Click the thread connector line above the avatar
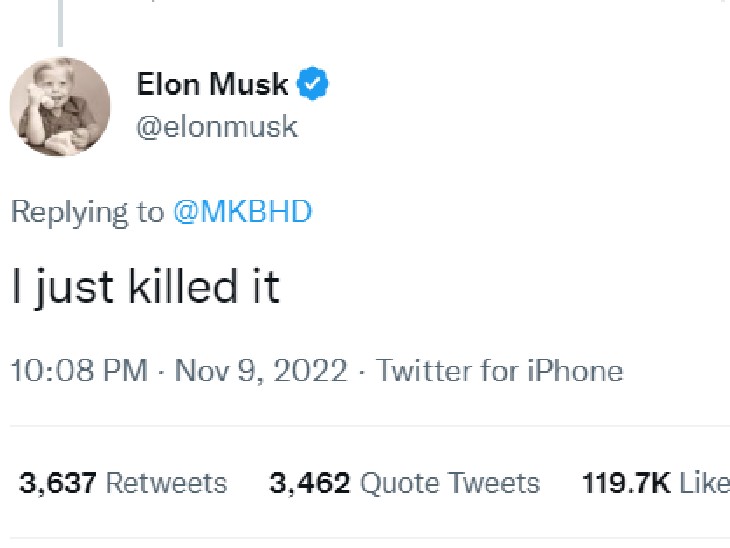 60,22
